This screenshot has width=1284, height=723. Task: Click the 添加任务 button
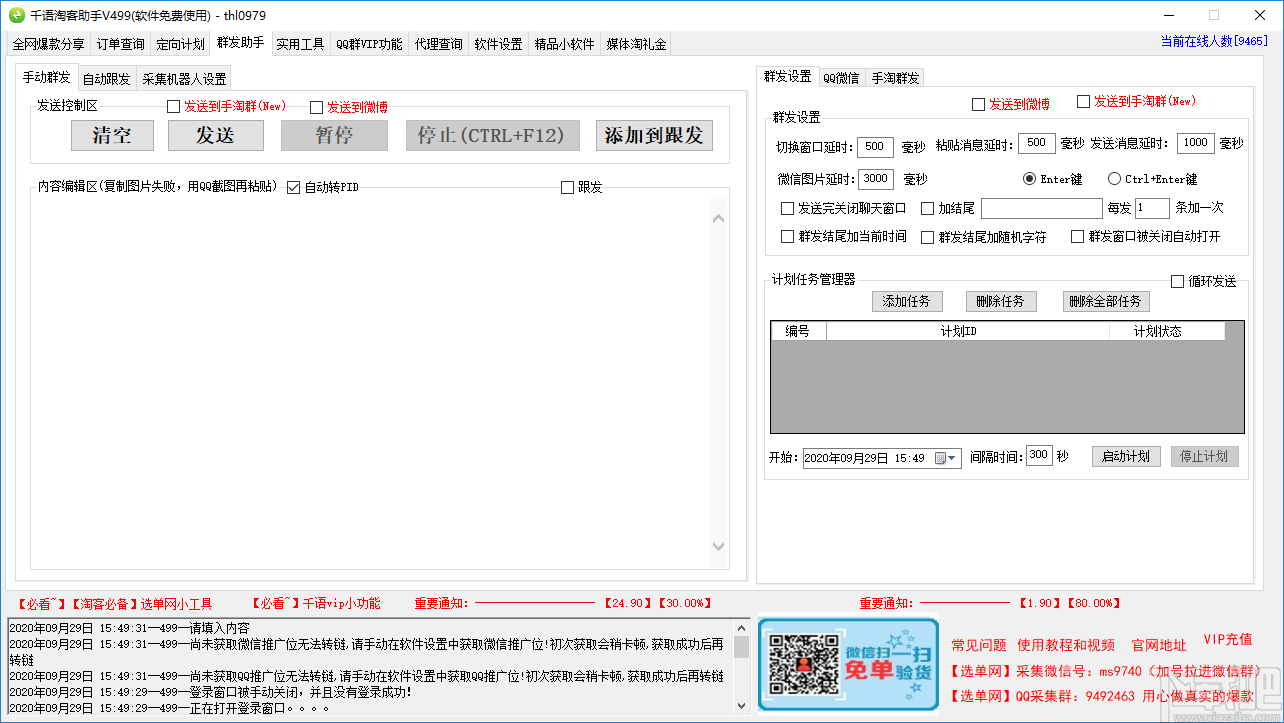click(907, 301)
